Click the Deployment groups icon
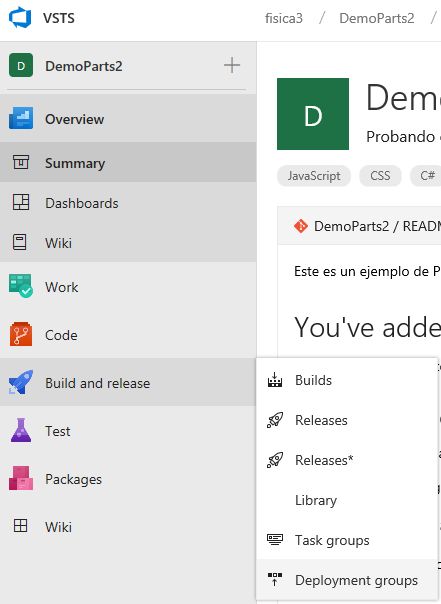 coord(275,579)
